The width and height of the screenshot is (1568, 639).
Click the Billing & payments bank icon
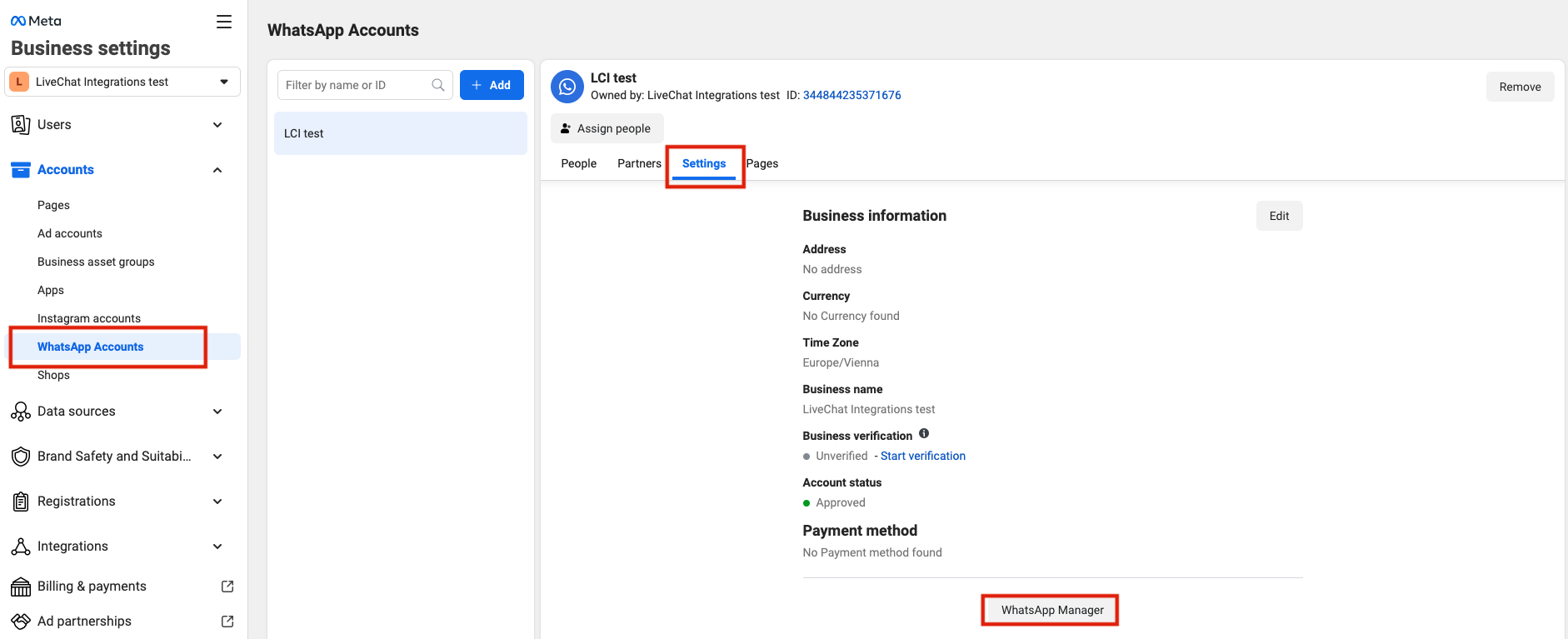(21, 587)
